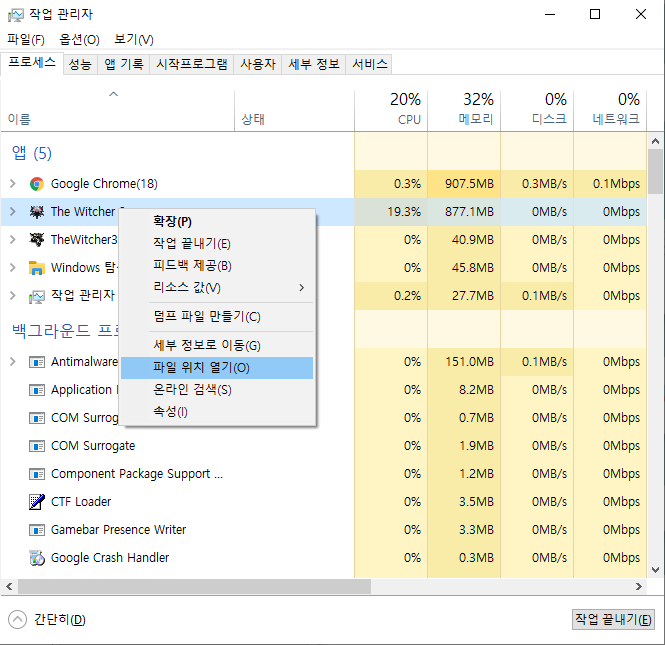The width and height of the screenshot is (665, 645).
Task: Click the 907.5MB memory cell for Chrome
Action: pyautogui.click(x=464, y=184)
